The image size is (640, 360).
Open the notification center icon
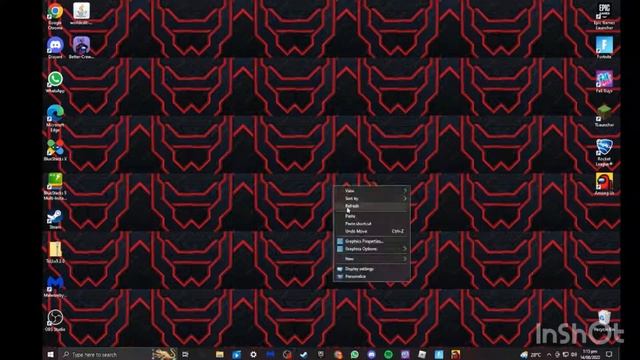point(609,354)
